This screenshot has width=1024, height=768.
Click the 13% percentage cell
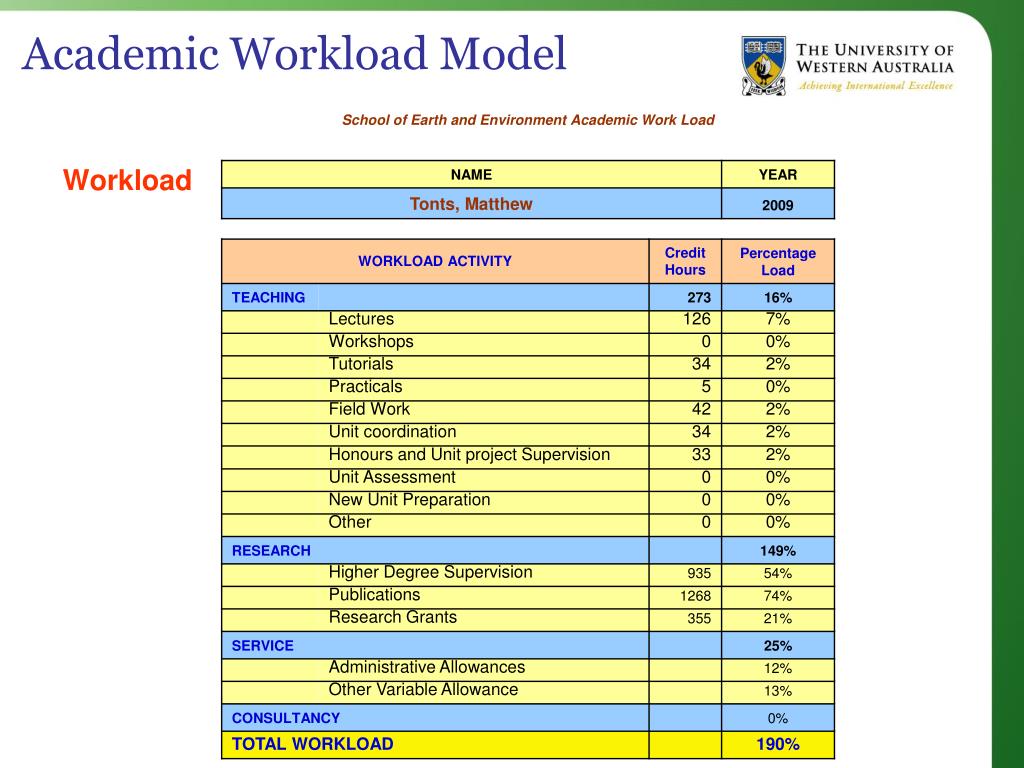[x=778, y=691]
